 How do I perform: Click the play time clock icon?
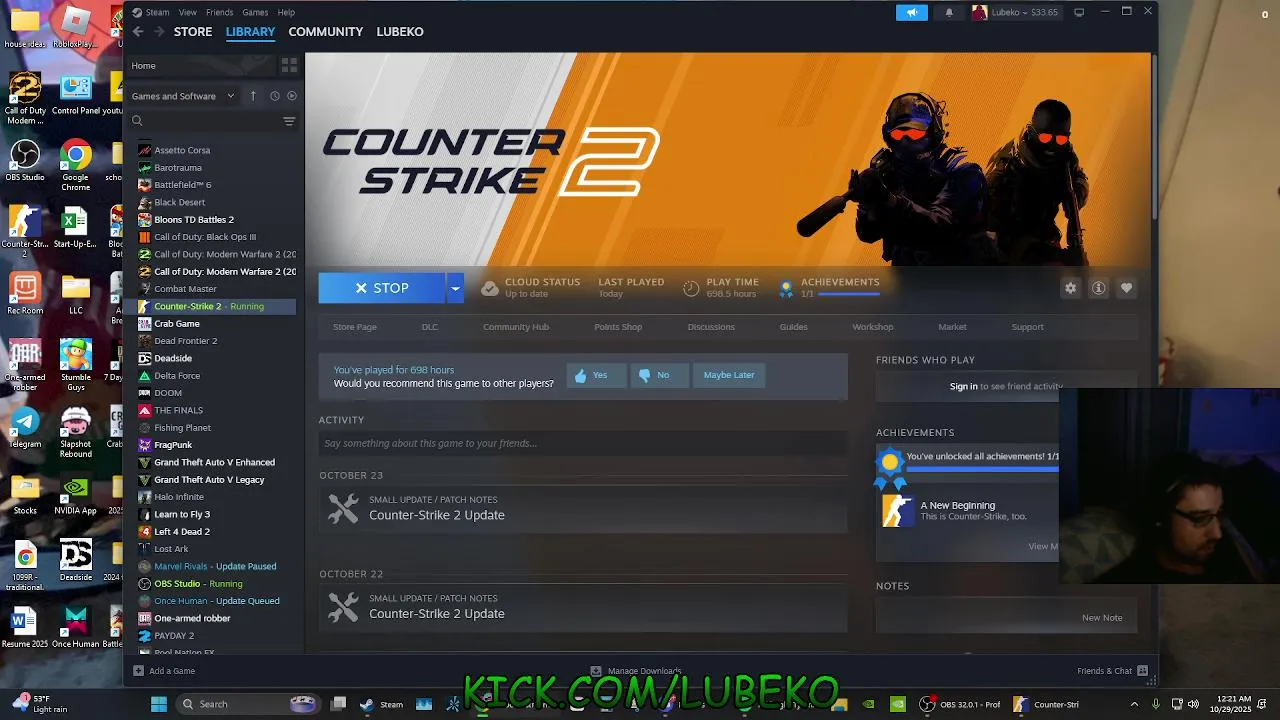pyautogui.click(x=691, y=288)
